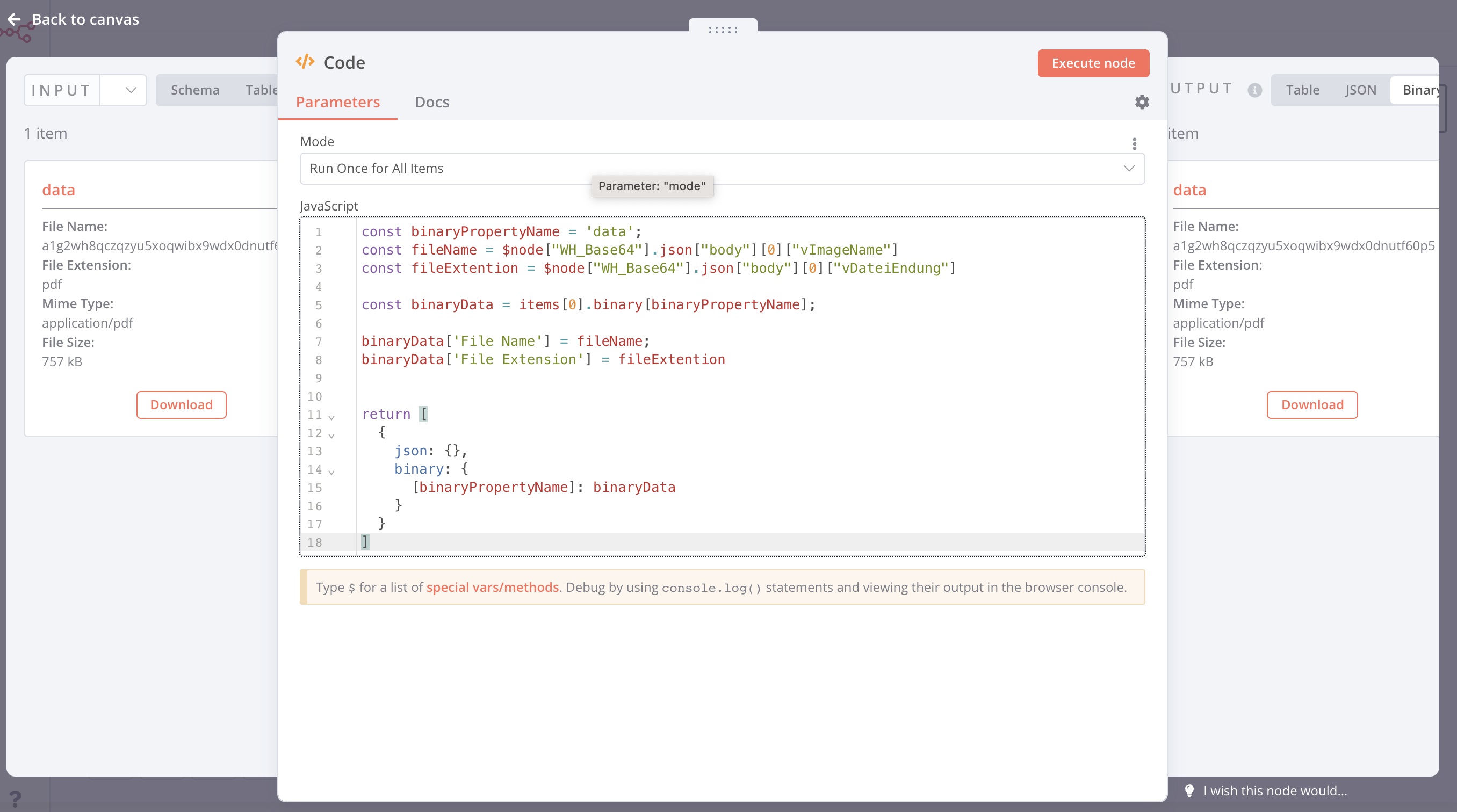Open Mode parameter three-dot options menu
Viewport: 1457px width, 812px height.
(x=1134, y=143)
